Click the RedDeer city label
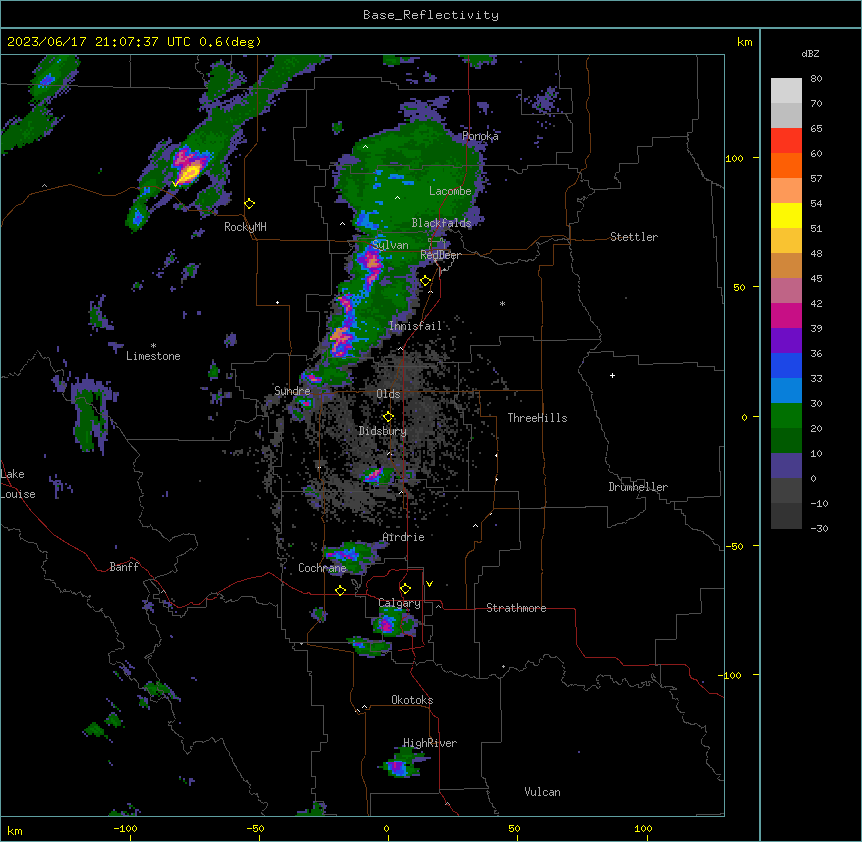The width and height of the screenshot is (862, 842). click(440, 255)
